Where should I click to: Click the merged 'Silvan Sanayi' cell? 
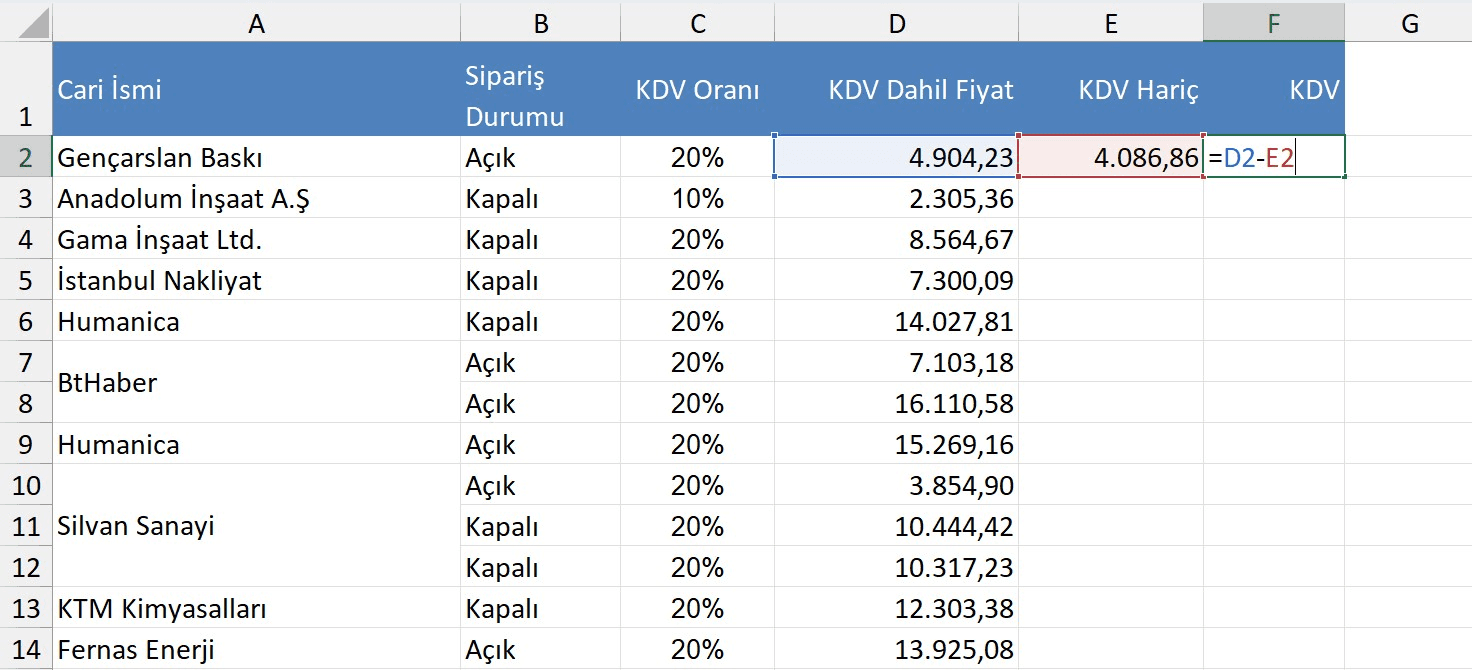[x=256, y=526]
